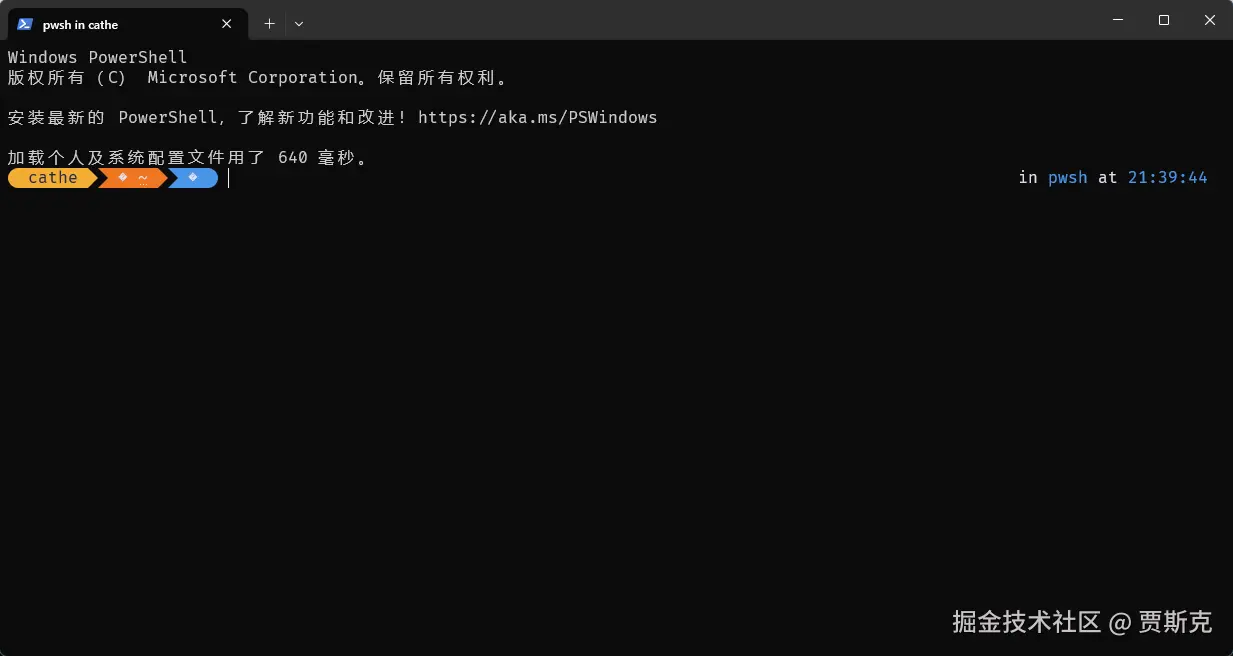Screen dimensions: 1233x656
Task: Close the "pwsh in cathe" tab
Action: click(227, 24)
